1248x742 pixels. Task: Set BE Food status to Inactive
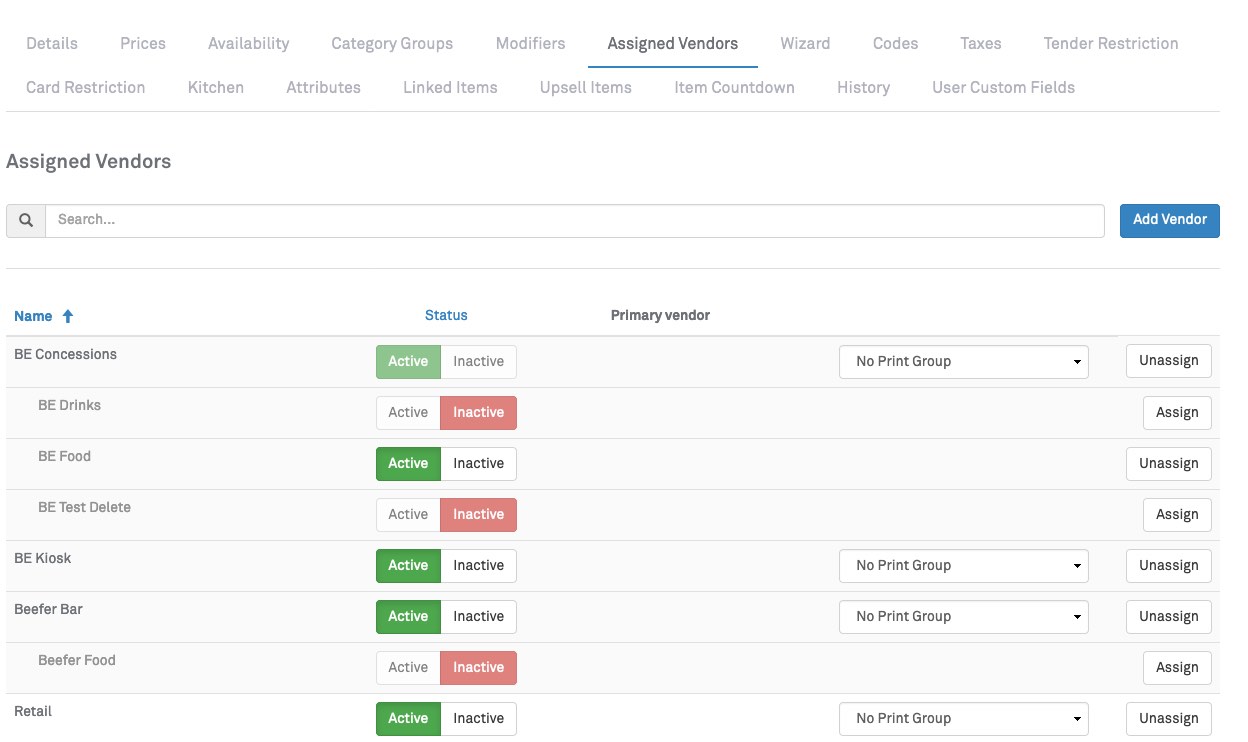point(478,464)
